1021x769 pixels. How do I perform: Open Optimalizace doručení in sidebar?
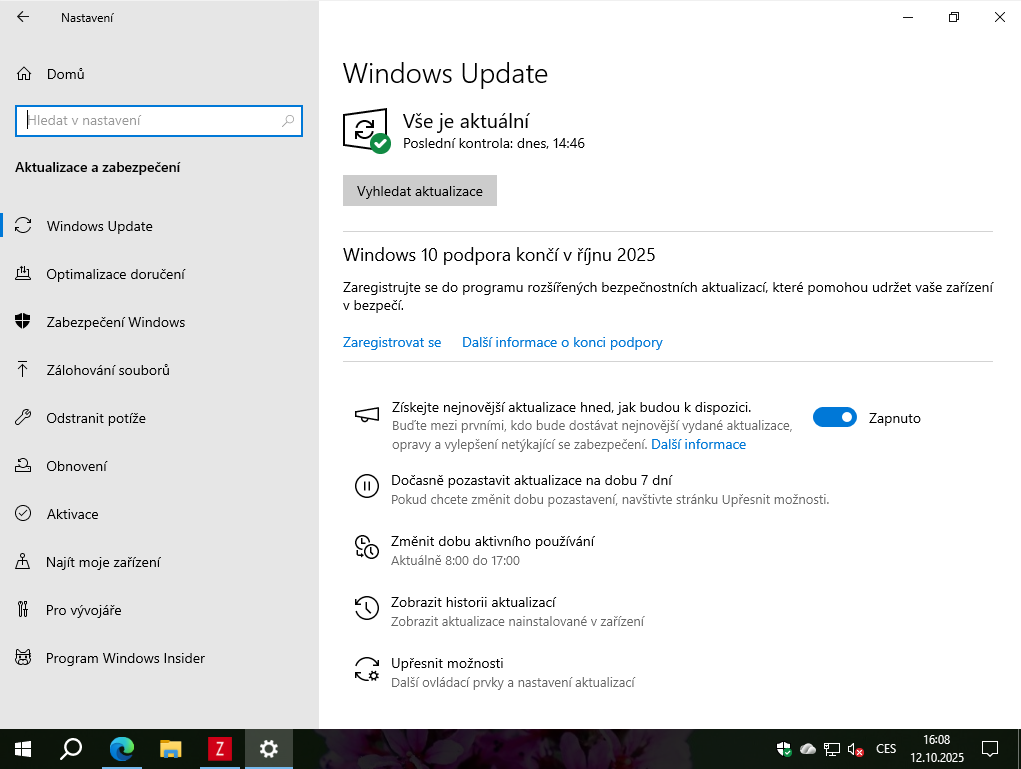click(115, 274)
